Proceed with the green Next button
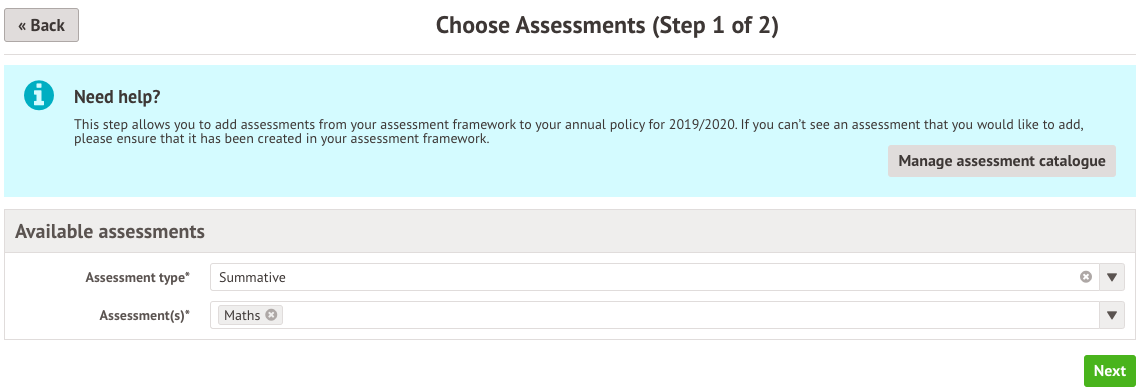Viewport: 1144px width, 392px height. (x=1110, y=371)
